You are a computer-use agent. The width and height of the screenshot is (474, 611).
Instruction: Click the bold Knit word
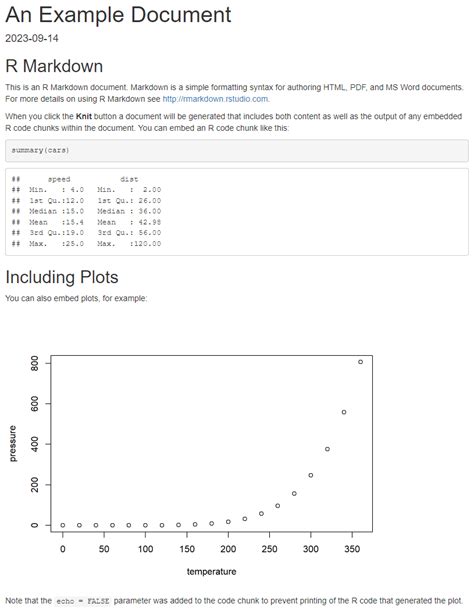point(84,116)
